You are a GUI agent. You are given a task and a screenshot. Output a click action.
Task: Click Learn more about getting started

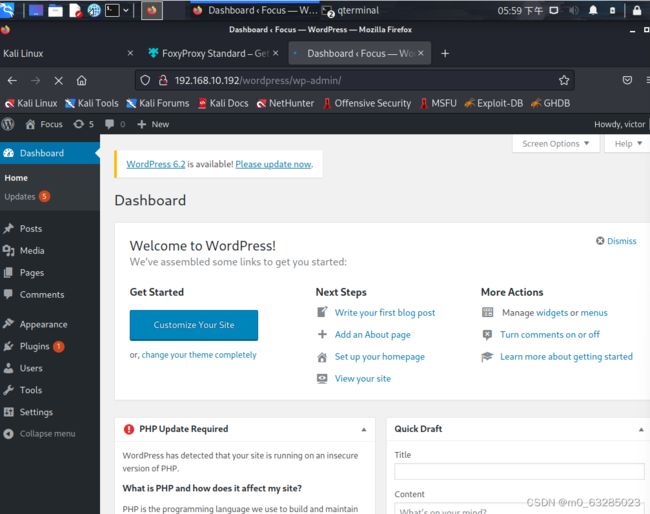coord(566,356)
